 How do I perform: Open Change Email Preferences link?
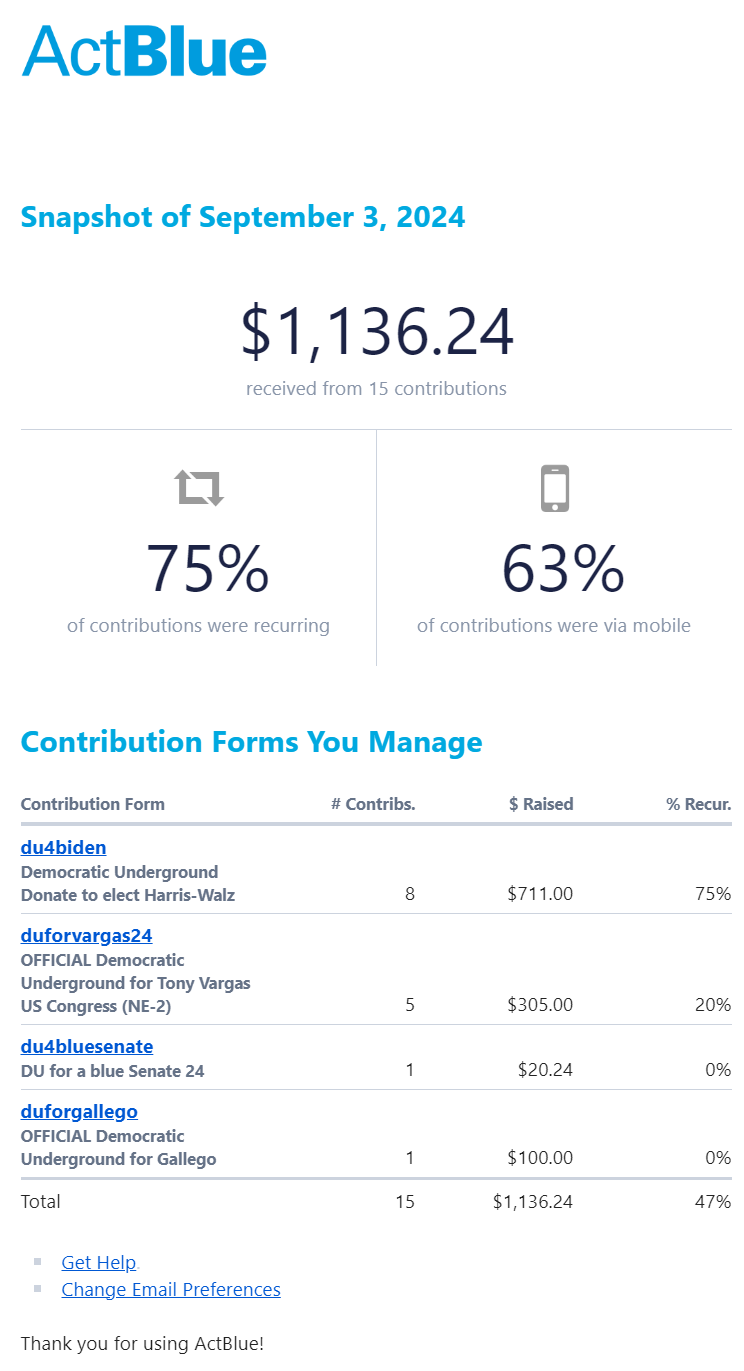tap(171, 1290)
